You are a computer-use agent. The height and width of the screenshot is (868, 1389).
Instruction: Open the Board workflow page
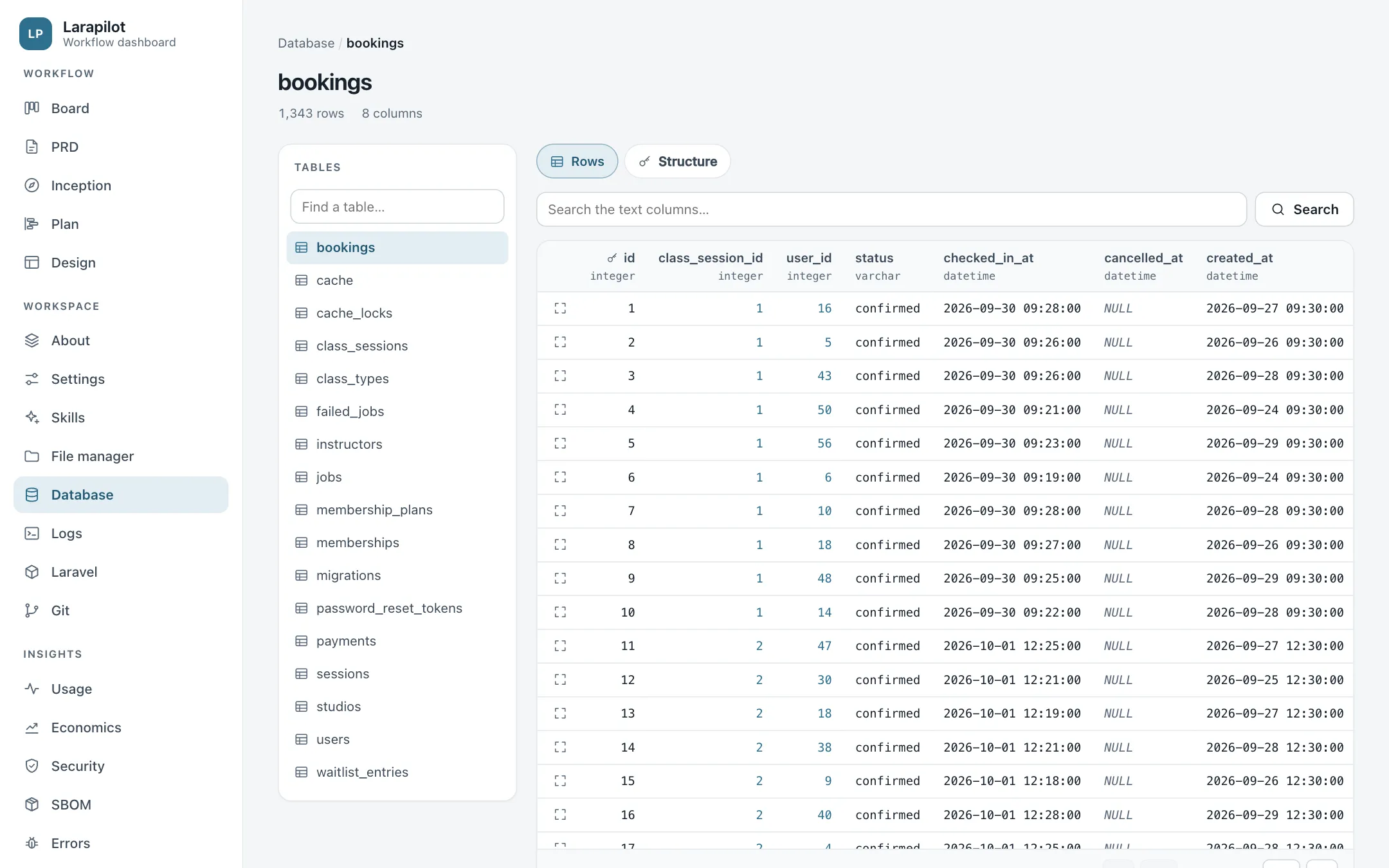(x=121, y=108)
